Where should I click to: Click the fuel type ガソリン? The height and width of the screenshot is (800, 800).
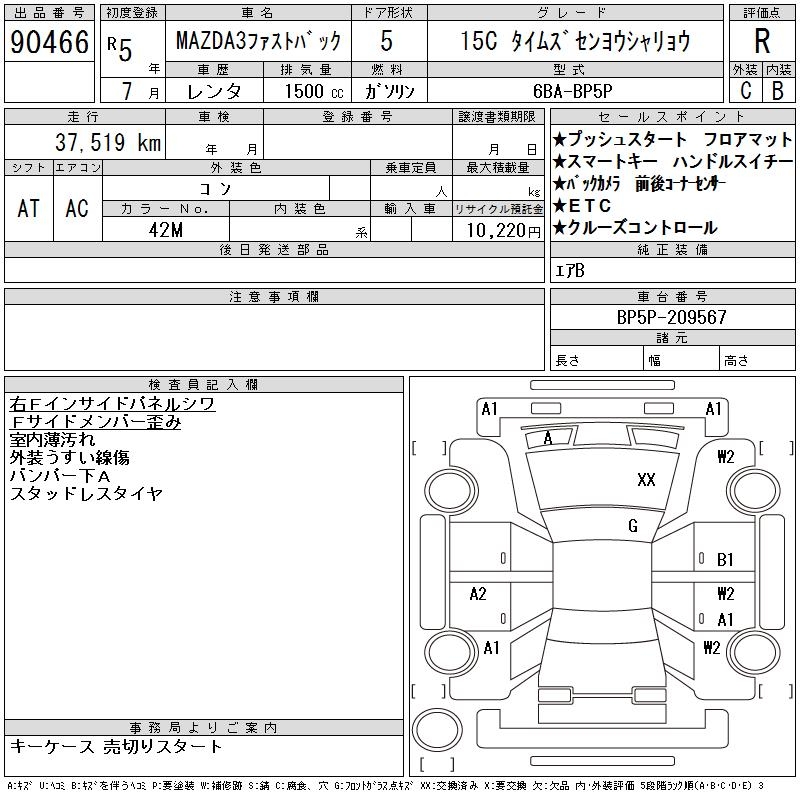389,91
